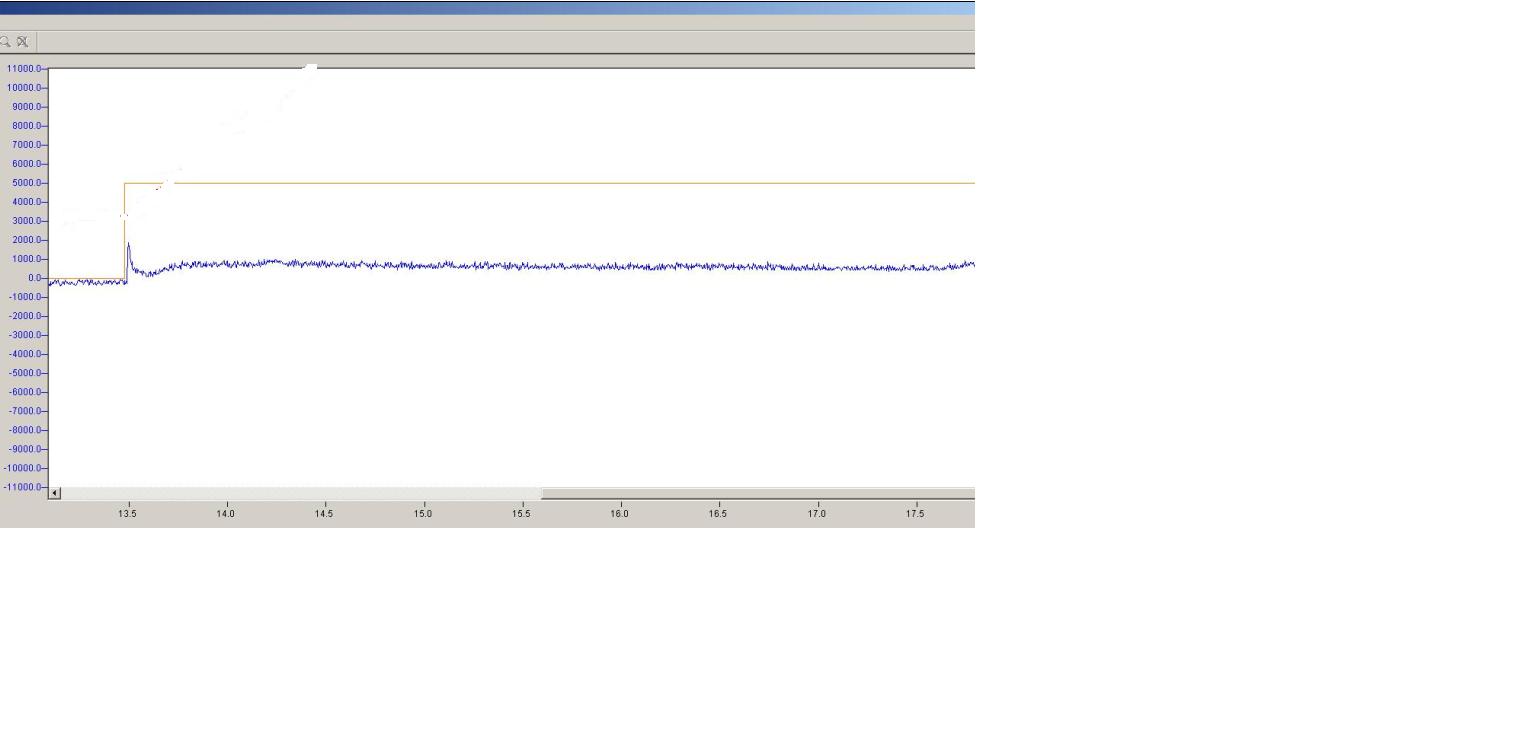The width and height of the screenshot is (1527, 745).
Task: Click the blue signal spike peak
Action: click(128, 244)
